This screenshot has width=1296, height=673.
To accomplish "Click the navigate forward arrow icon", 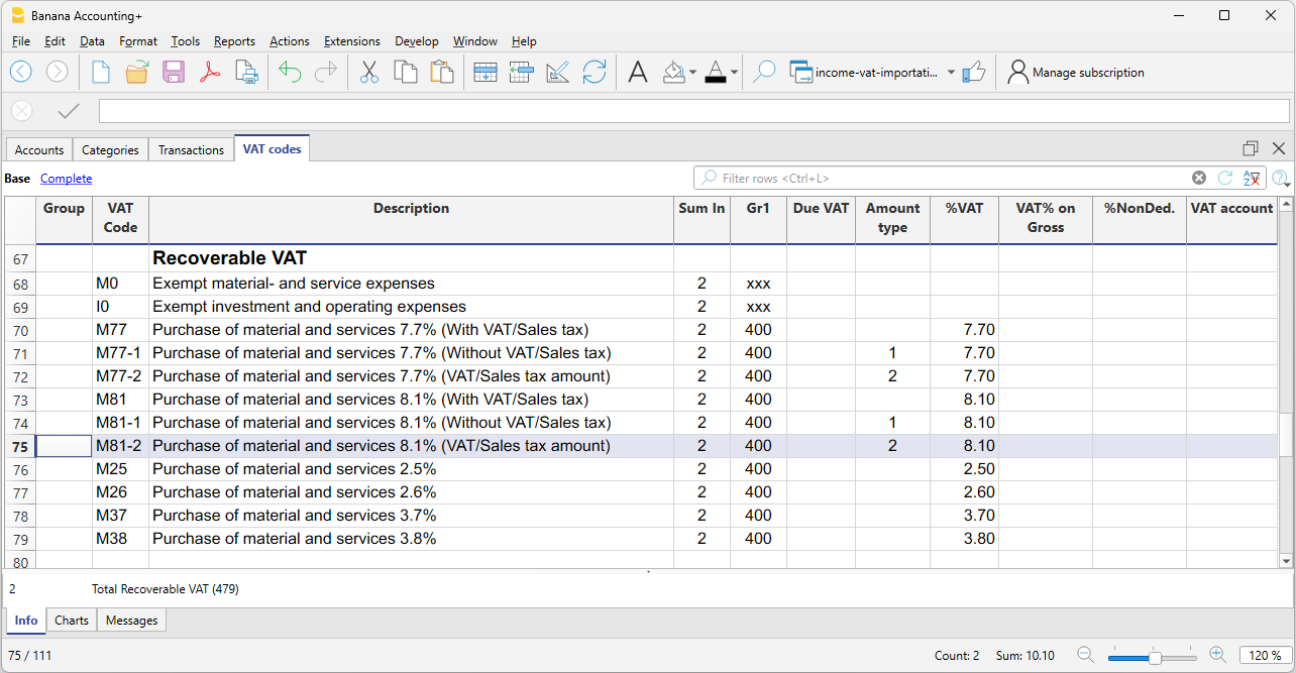I will click(x=57, y=72).
